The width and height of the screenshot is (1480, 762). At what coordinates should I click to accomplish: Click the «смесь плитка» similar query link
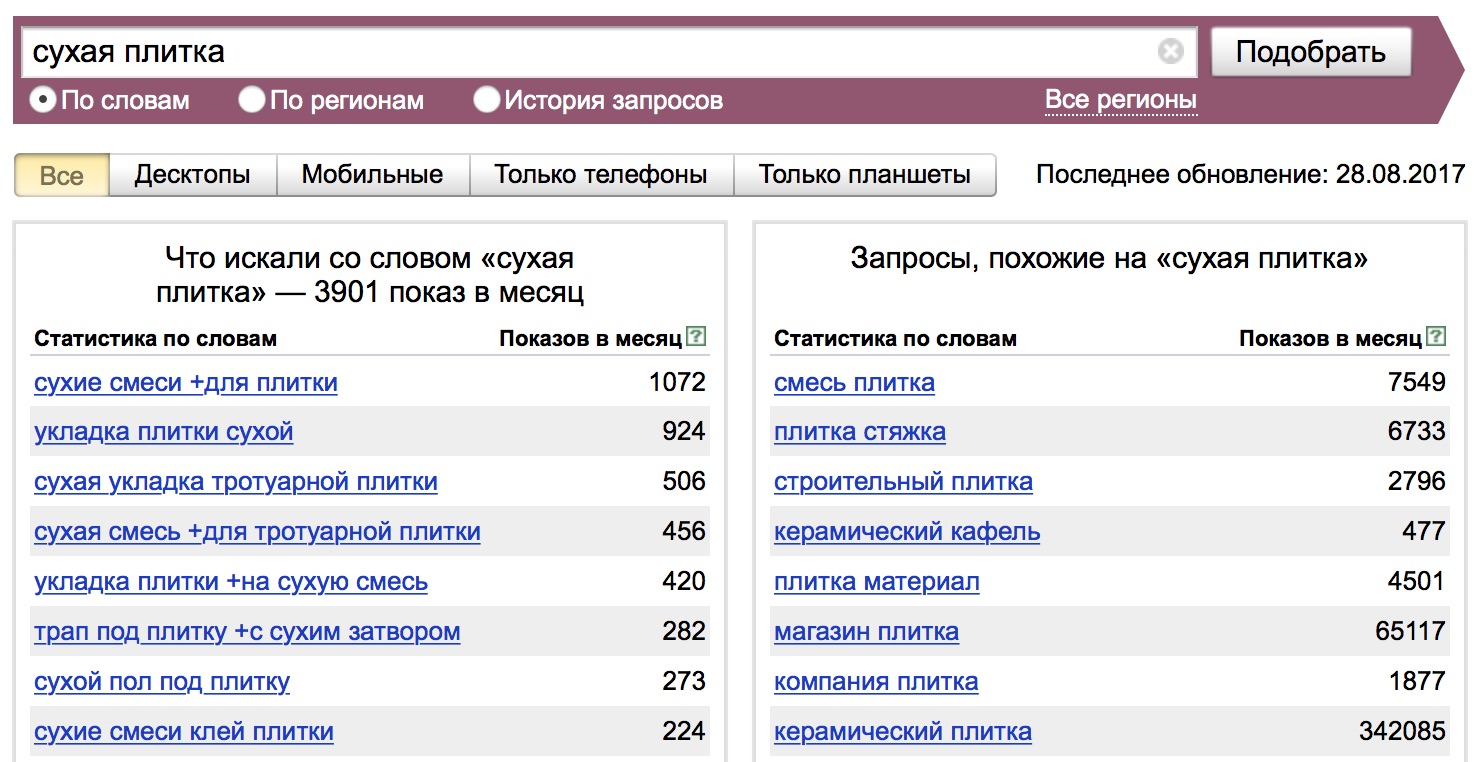coord(853,382)
